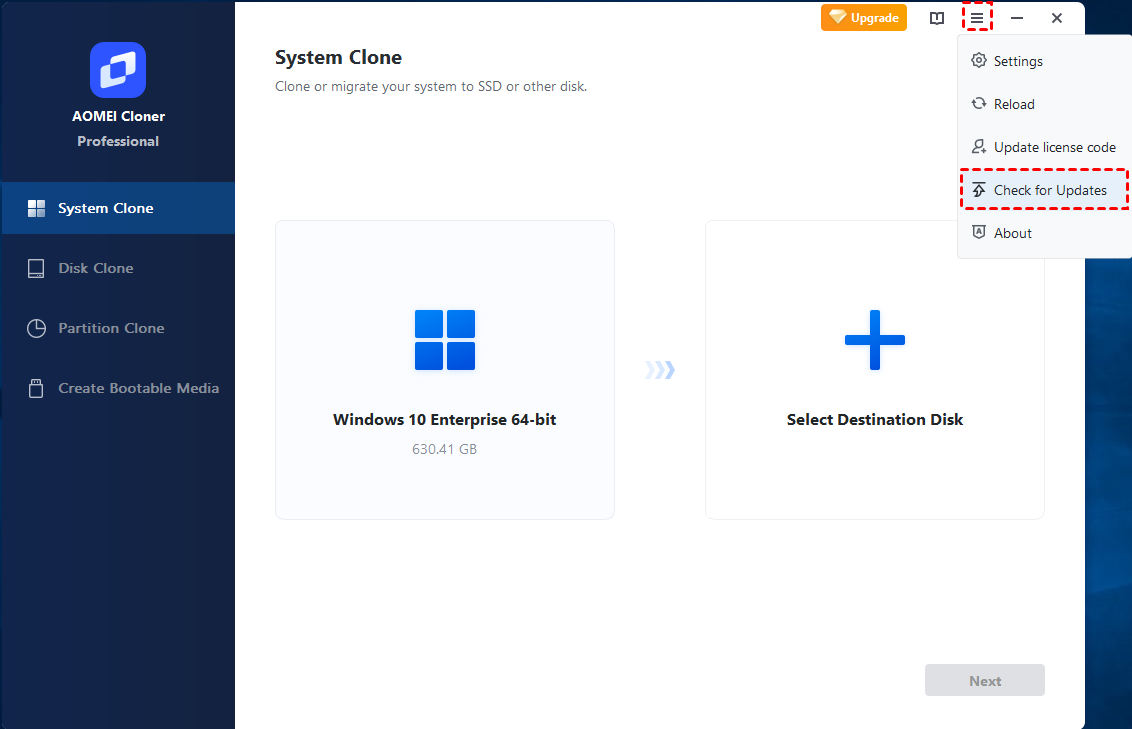Click the AOMEI Cloner product name text
The width and height of the screenshot is (1132, 729).
click(x=118, y=116)
